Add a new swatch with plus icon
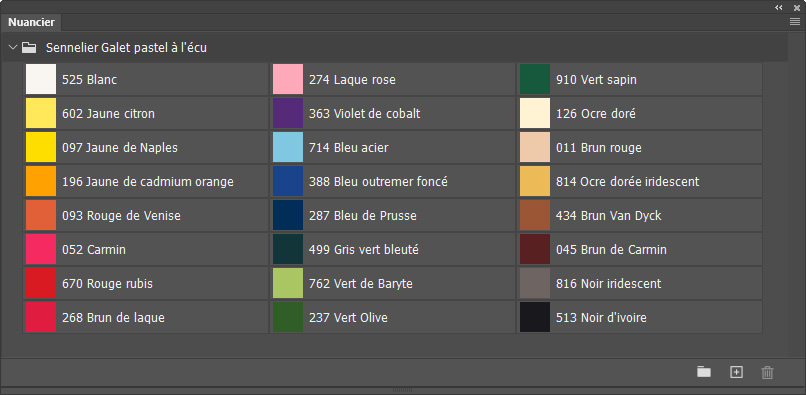This screenshot has height=395, width=806. [737, 372]
